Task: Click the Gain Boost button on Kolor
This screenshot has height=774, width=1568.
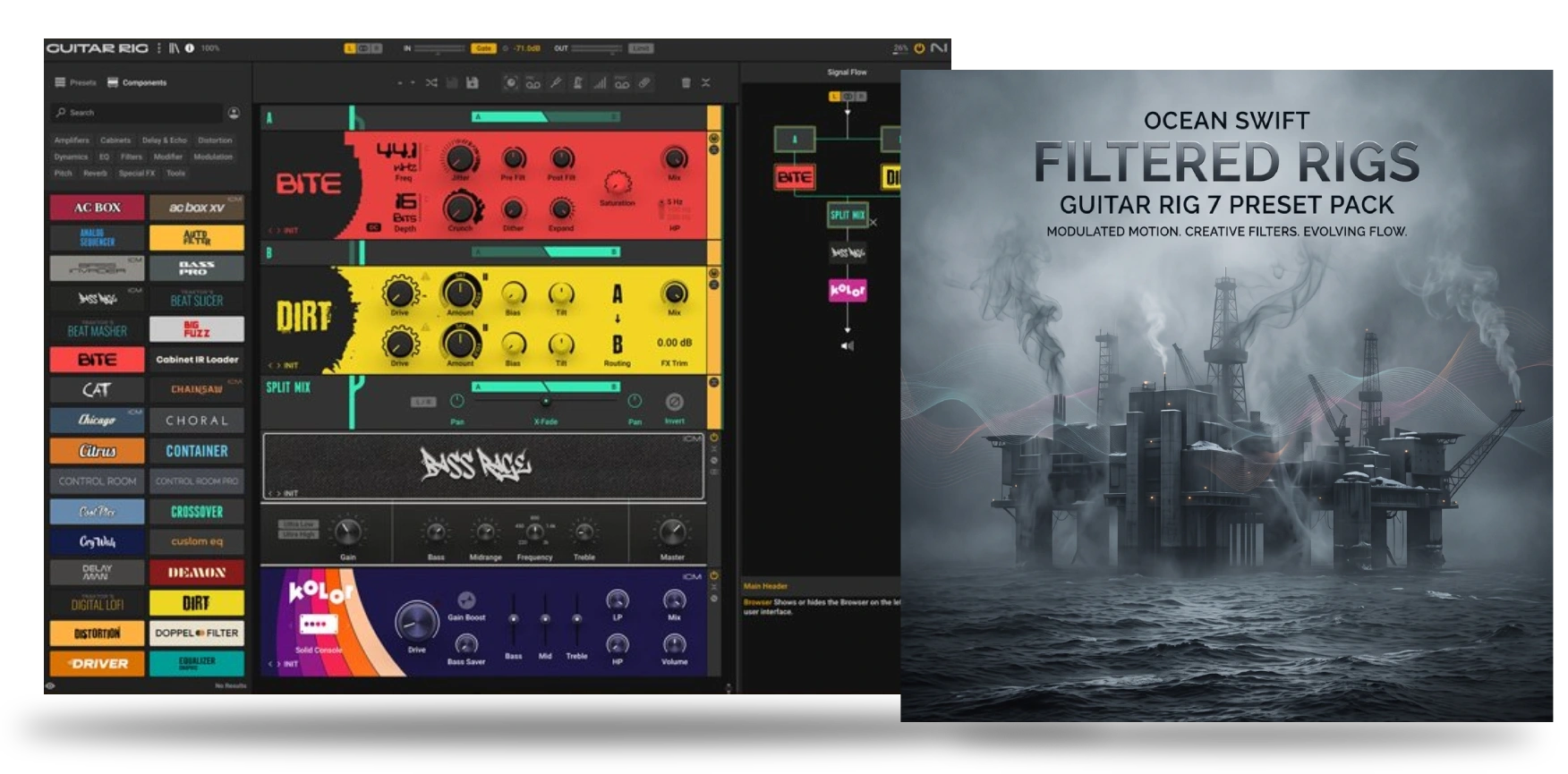Action: click(x=466, y=601)
